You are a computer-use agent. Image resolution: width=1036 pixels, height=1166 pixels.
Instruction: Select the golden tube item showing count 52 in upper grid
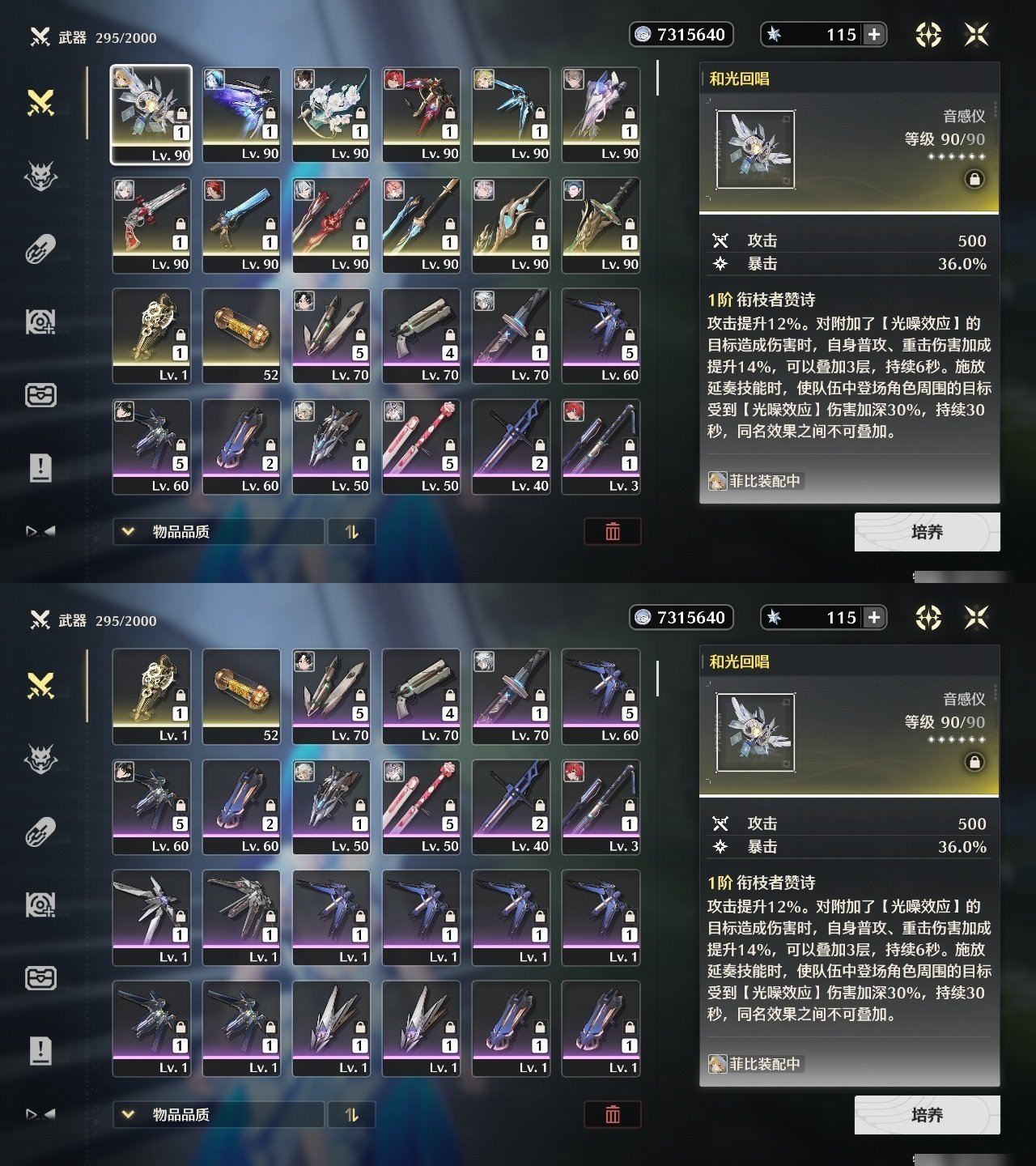click(241, 335)
